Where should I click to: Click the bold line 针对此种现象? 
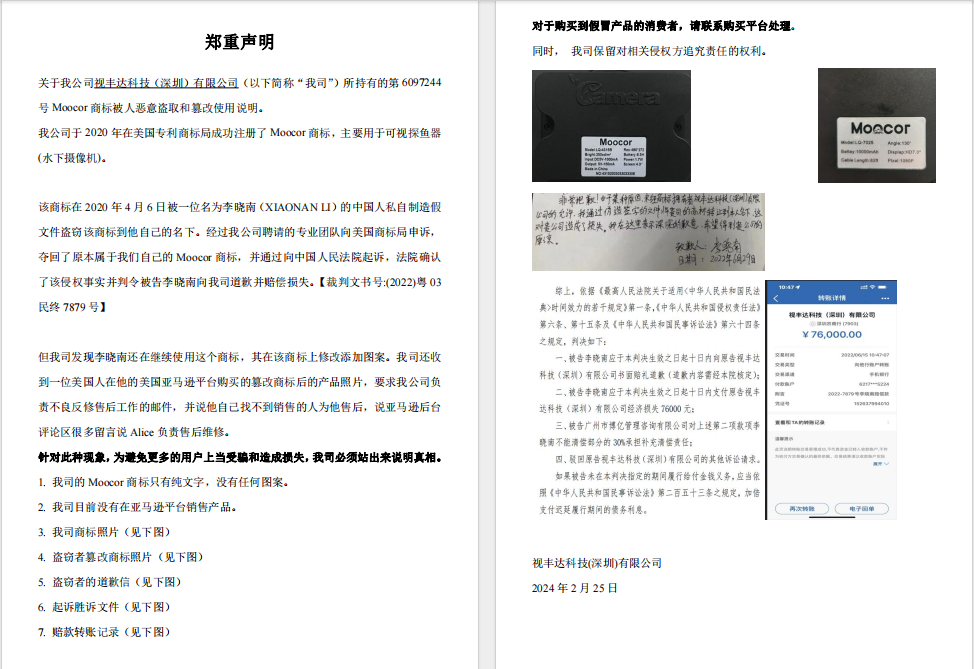coord(241,457)
